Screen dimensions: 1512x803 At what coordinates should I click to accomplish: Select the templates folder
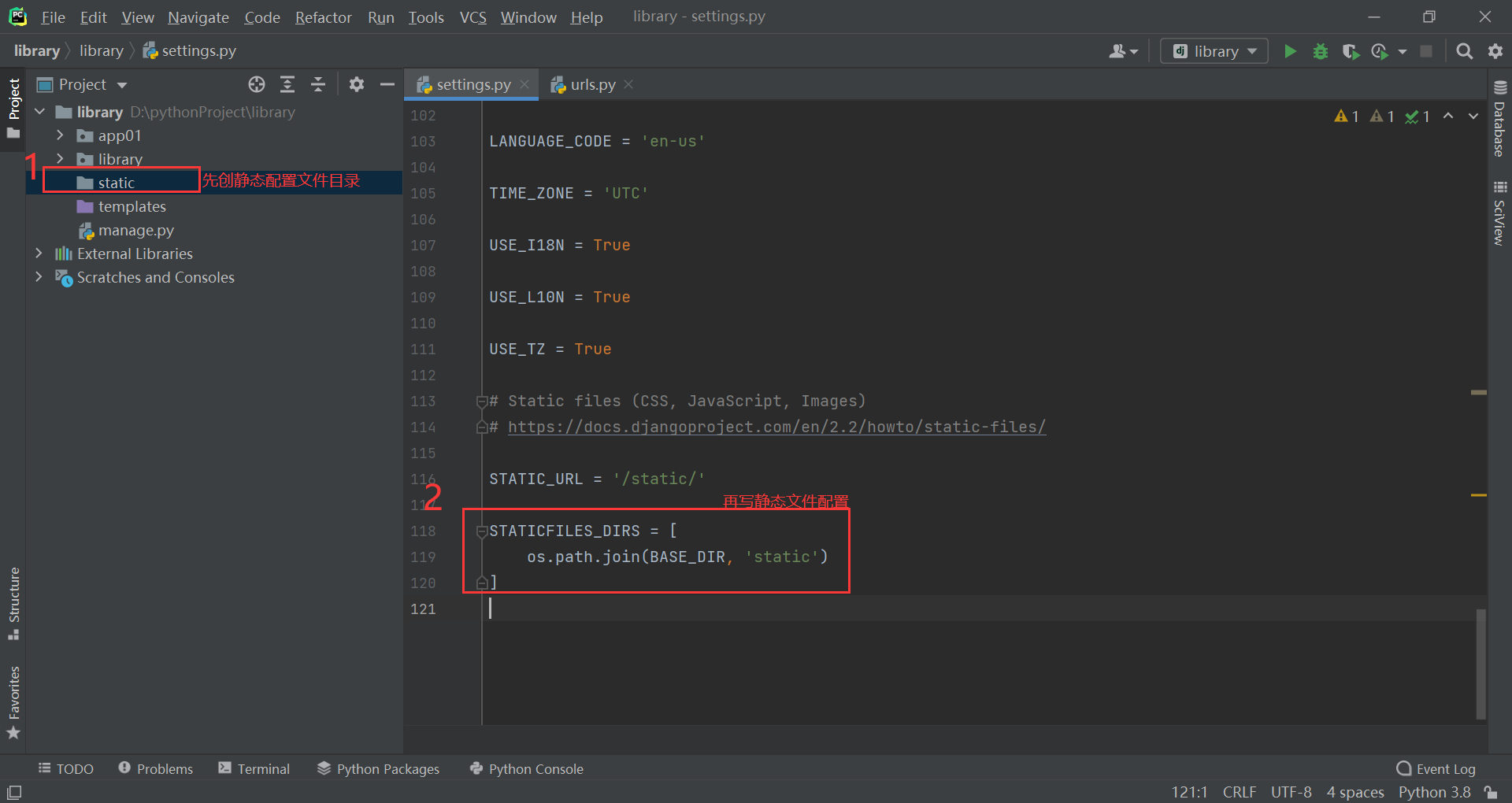[x=132, y=206]
